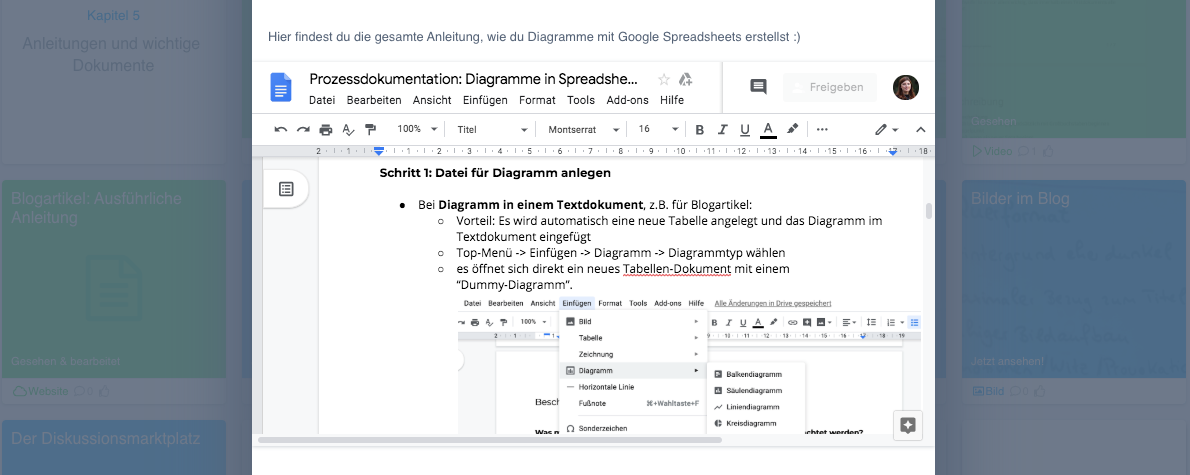
Task: Click the document's vertical scrollbar thumb
Action: coord(929,211)
